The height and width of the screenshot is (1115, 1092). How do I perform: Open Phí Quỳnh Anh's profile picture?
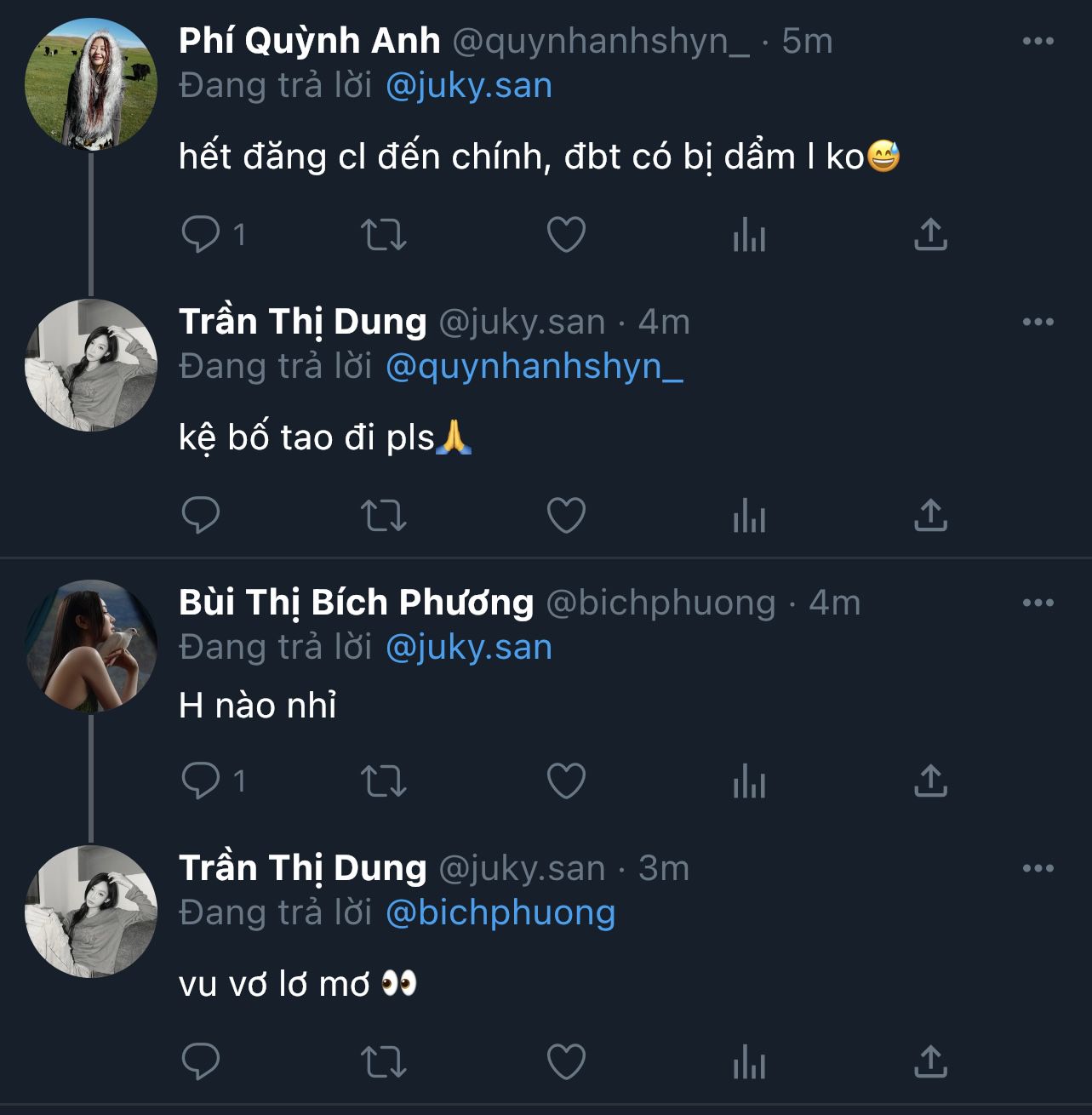coord(91,85)
